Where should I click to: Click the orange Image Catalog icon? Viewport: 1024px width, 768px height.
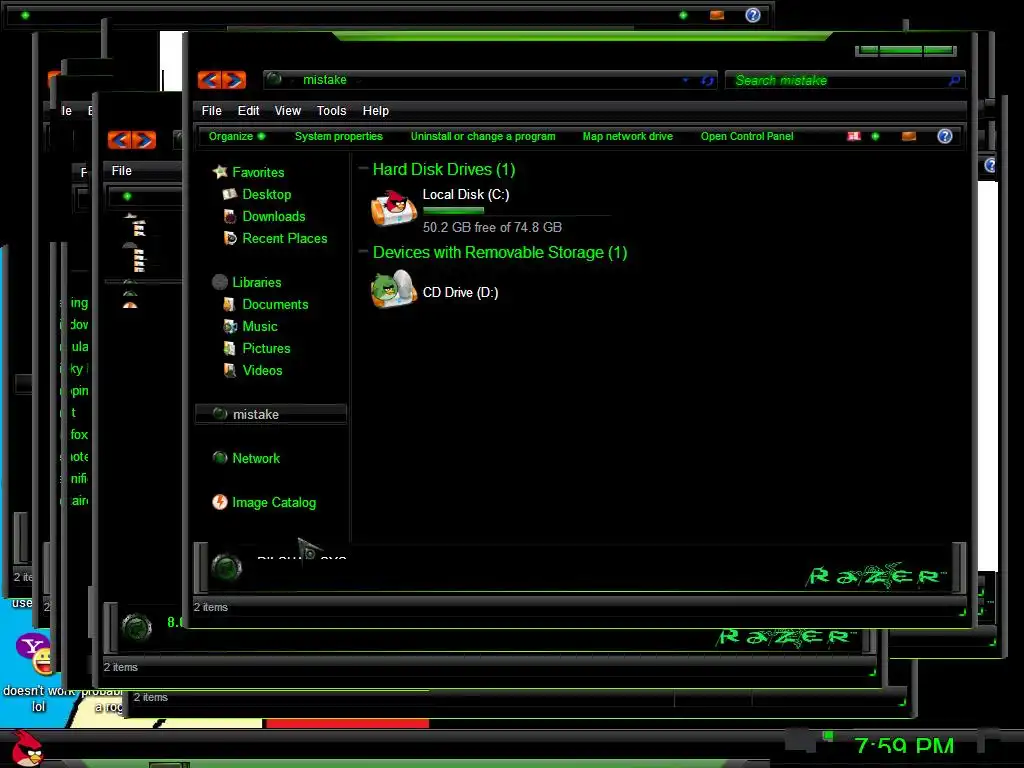[x=220, y=502]
